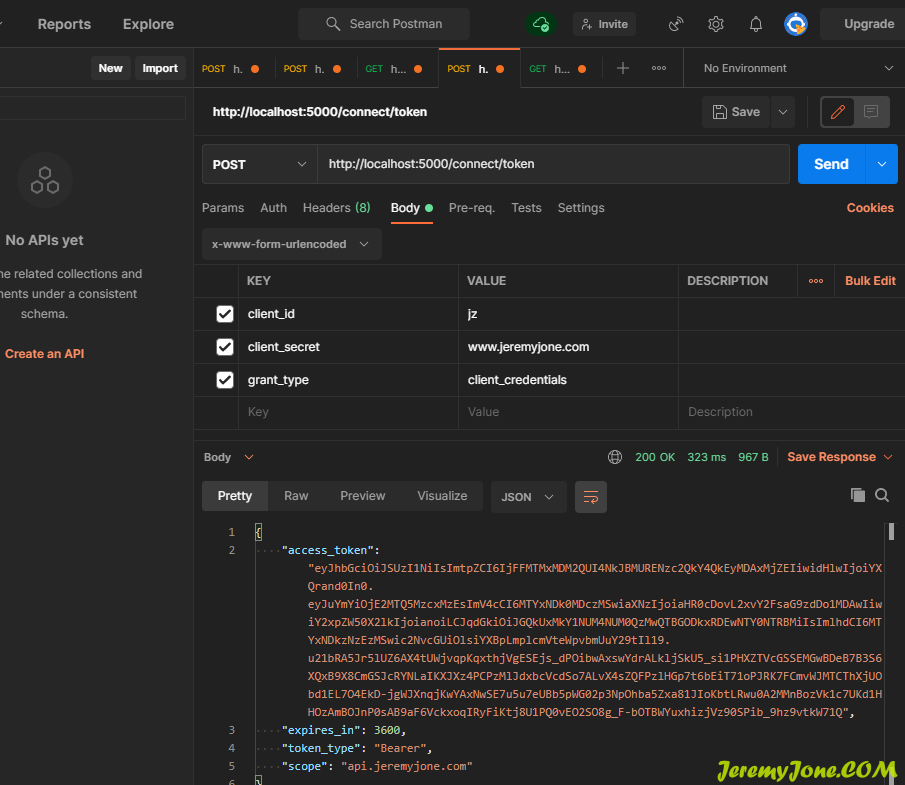Screen dimensions: 905x785
Task: Open the capture requests satellite icon
Action: [676, 24]
